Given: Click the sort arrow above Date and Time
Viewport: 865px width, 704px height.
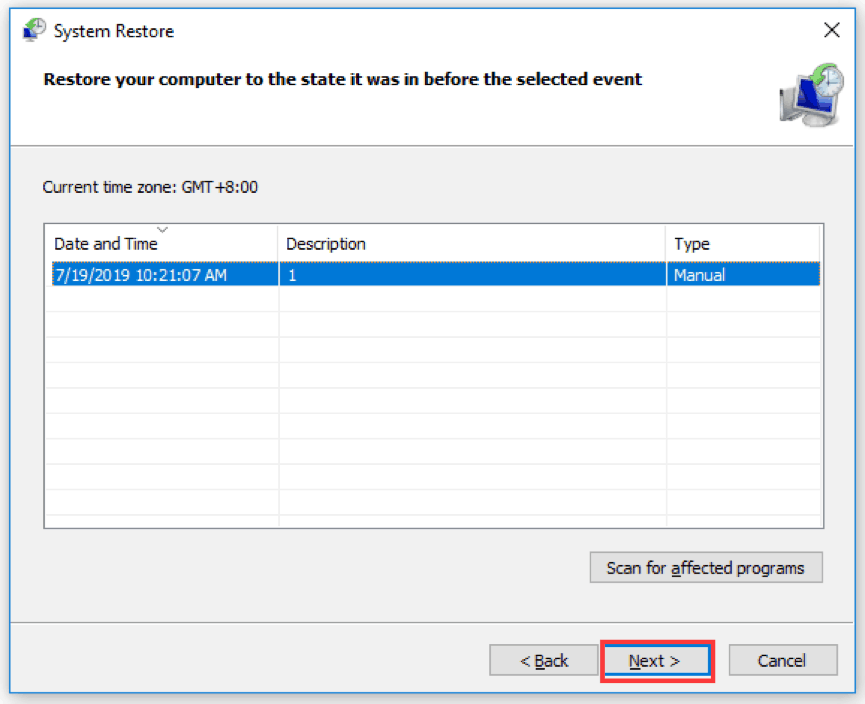Looking at the screenshot, I should pyautogui.click(x=163, y=230).
